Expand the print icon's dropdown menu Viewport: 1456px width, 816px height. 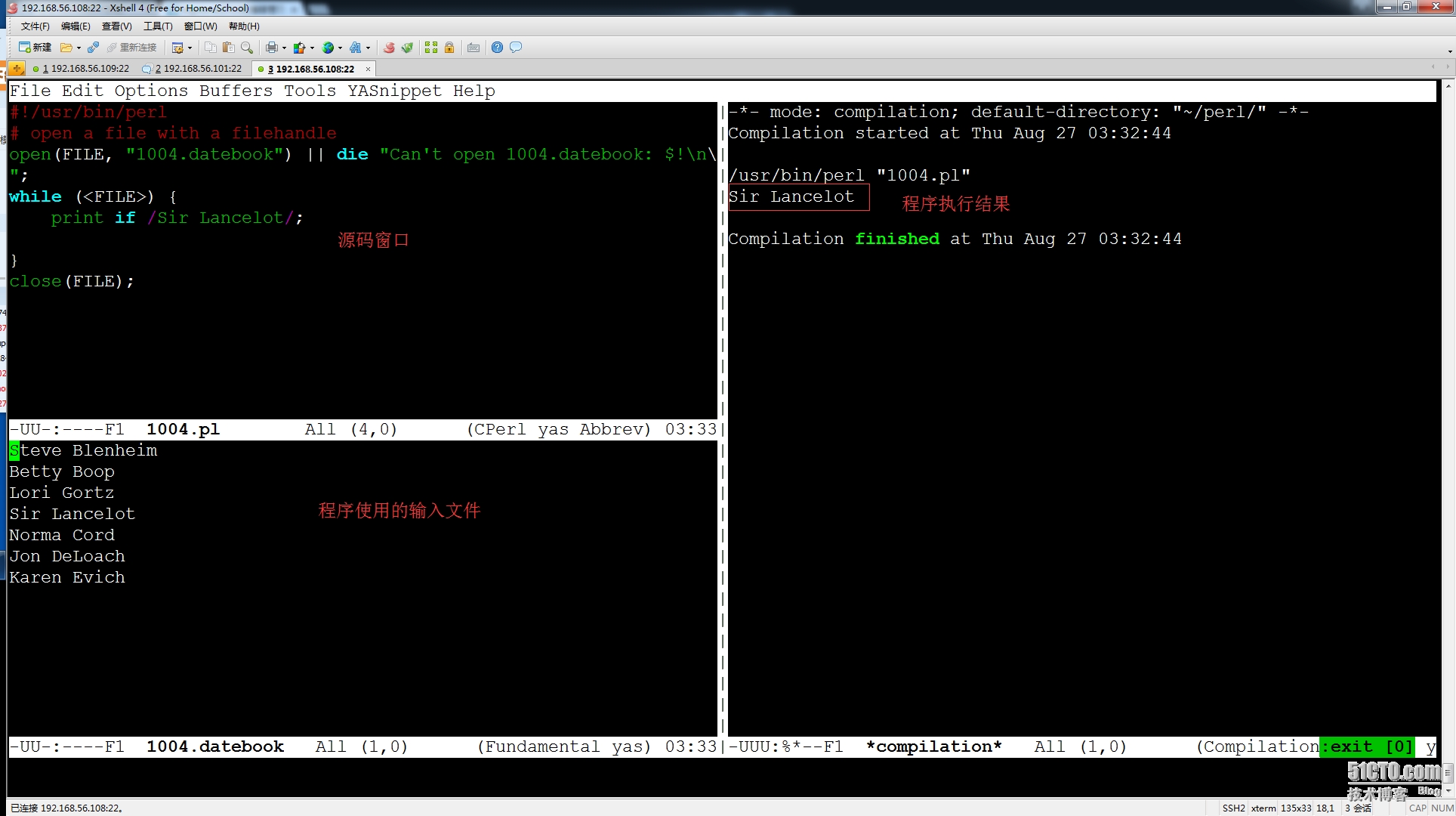[x=285, y=47]
